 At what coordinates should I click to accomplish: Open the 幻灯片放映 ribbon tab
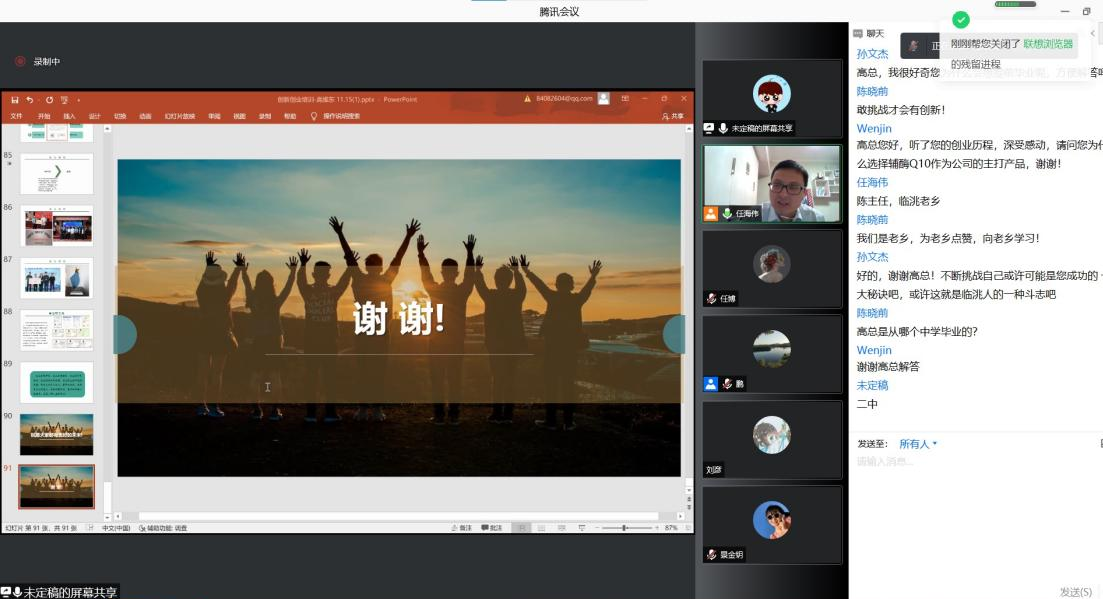[180, 116]
